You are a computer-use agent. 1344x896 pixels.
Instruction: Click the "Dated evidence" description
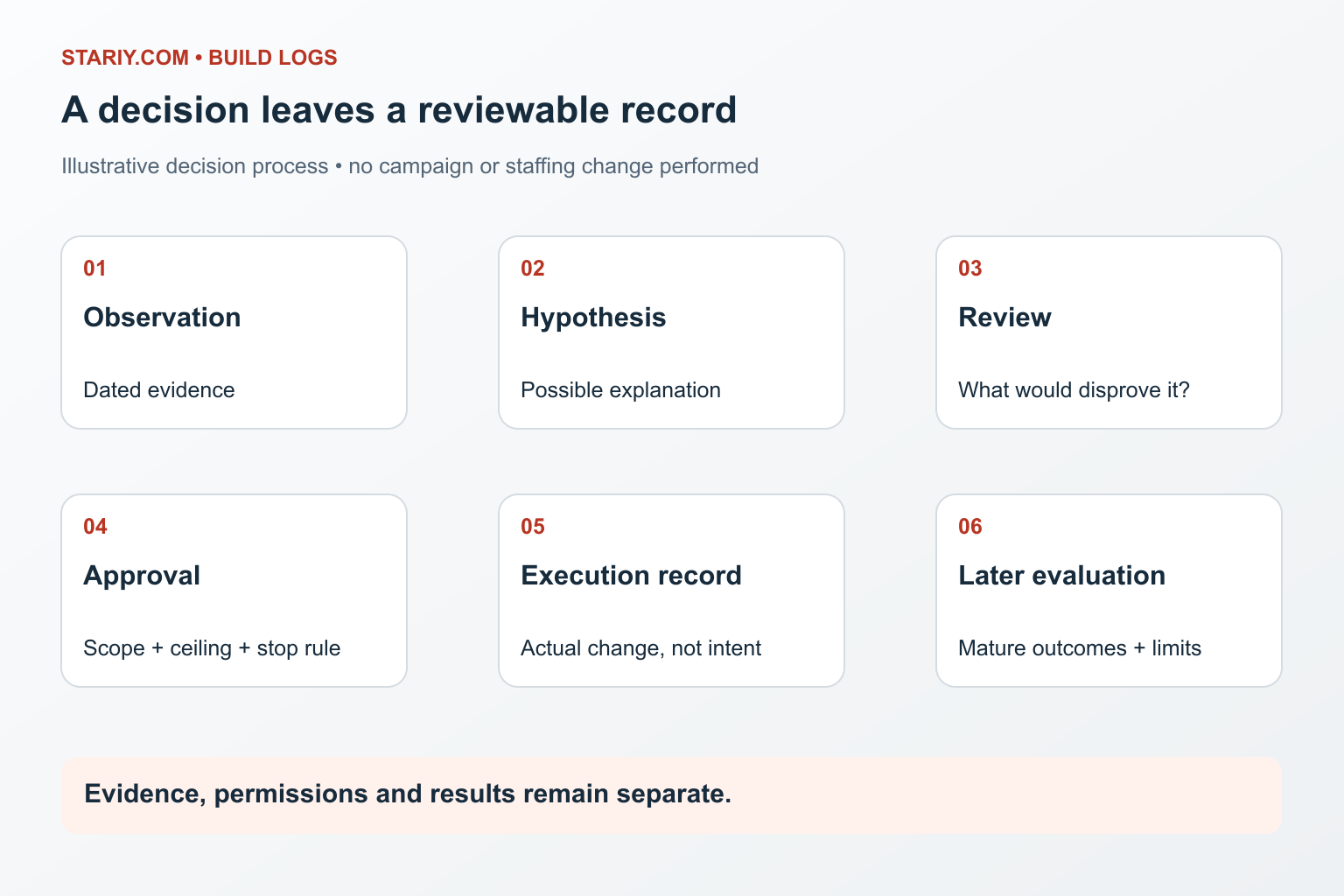pos(159,390)
